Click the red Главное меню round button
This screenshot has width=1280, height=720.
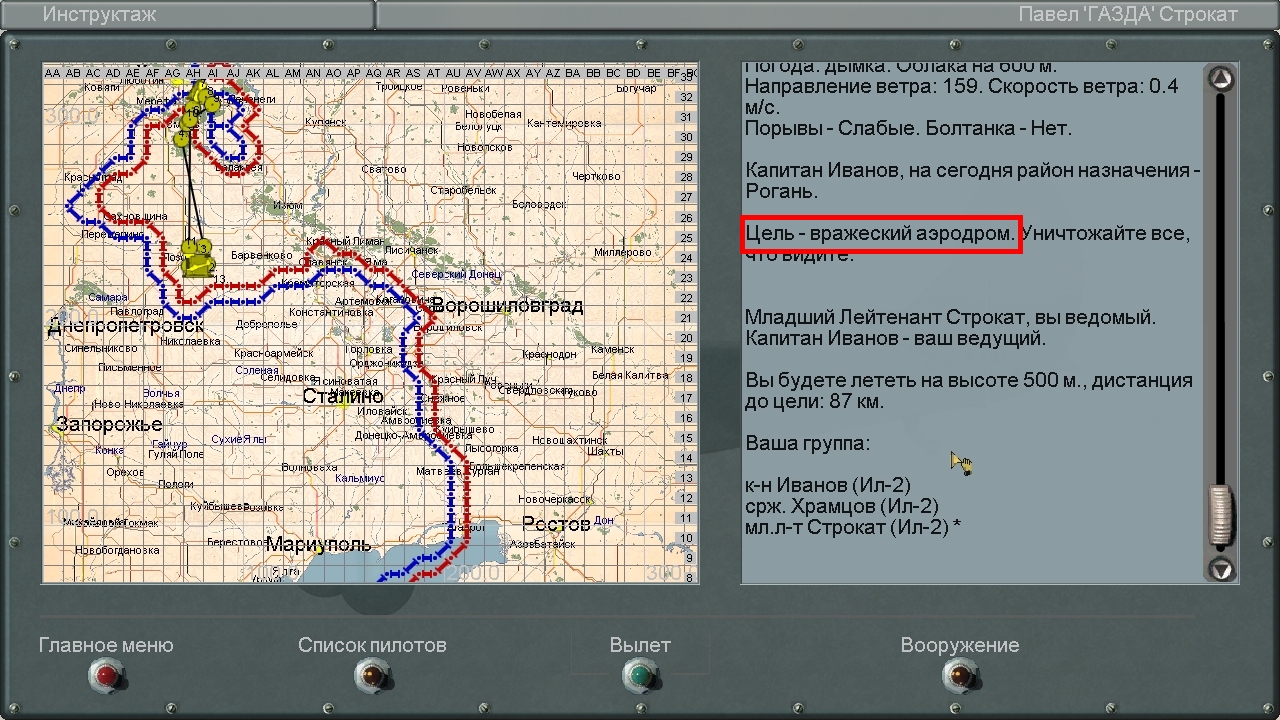coord(106,677)
